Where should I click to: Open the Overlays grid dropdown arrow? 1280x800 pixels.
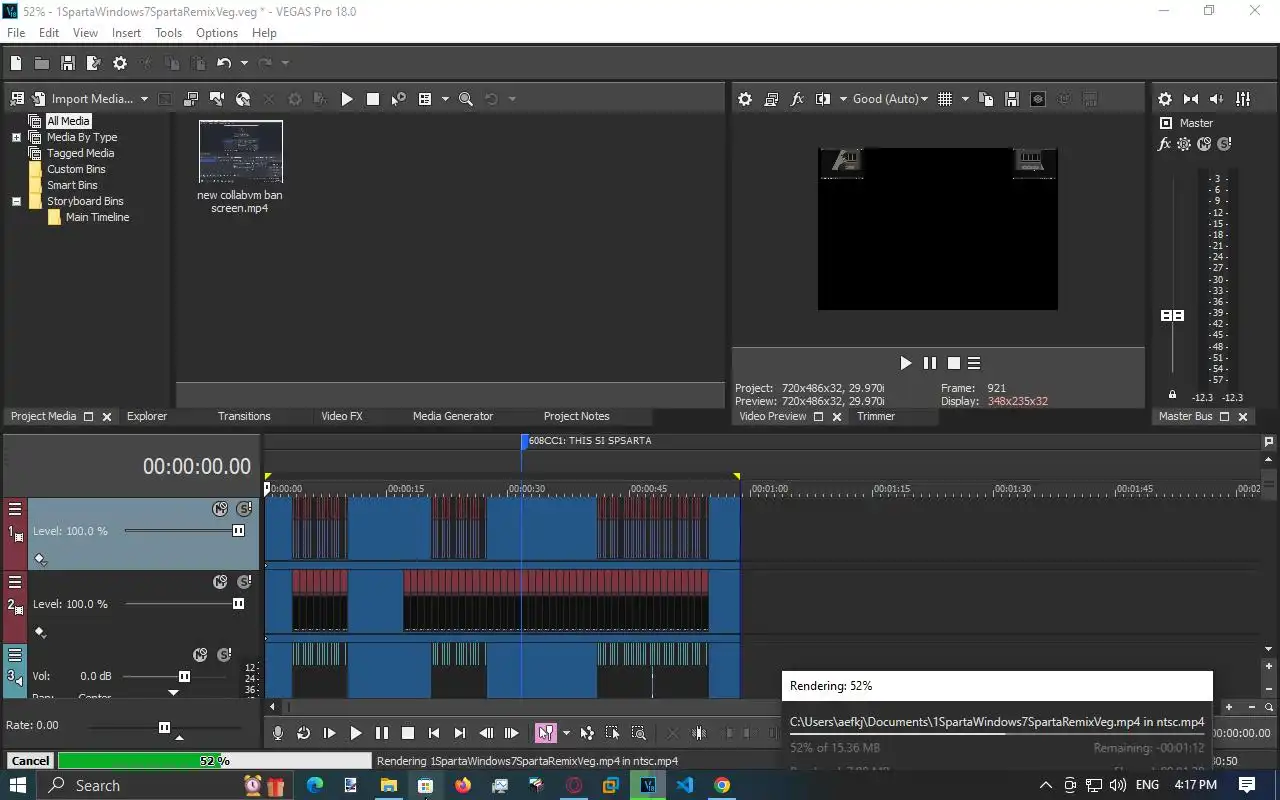(x=965, y=99)
